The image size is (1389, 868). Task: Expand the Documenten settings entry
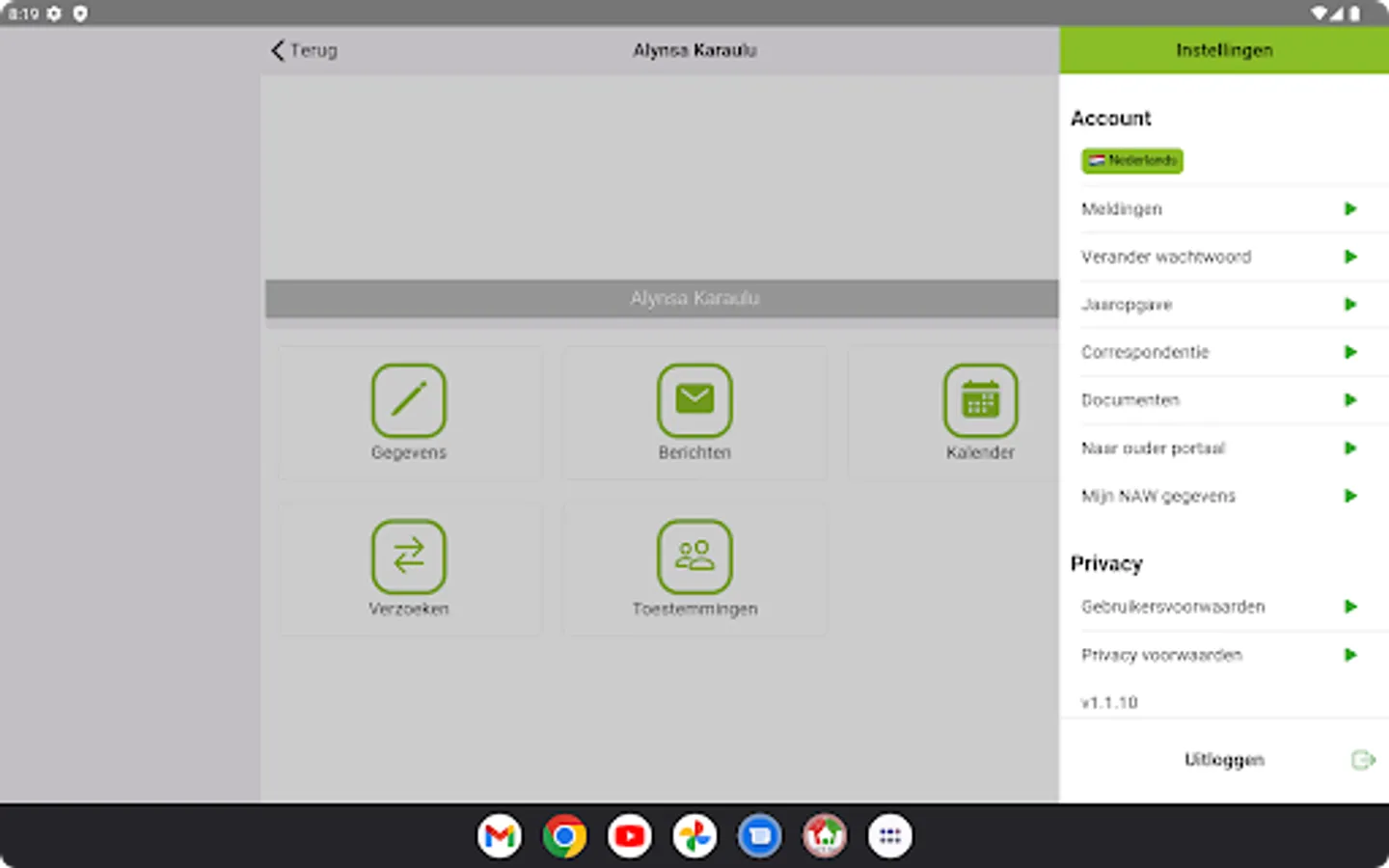pos(1225,399)
